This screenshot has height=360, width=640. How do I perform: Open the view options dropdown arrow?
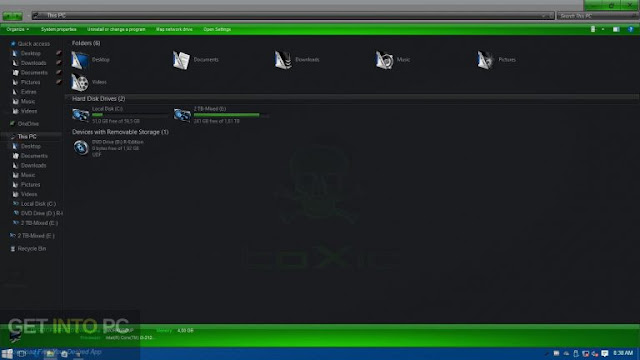click(x=603, y=29)
